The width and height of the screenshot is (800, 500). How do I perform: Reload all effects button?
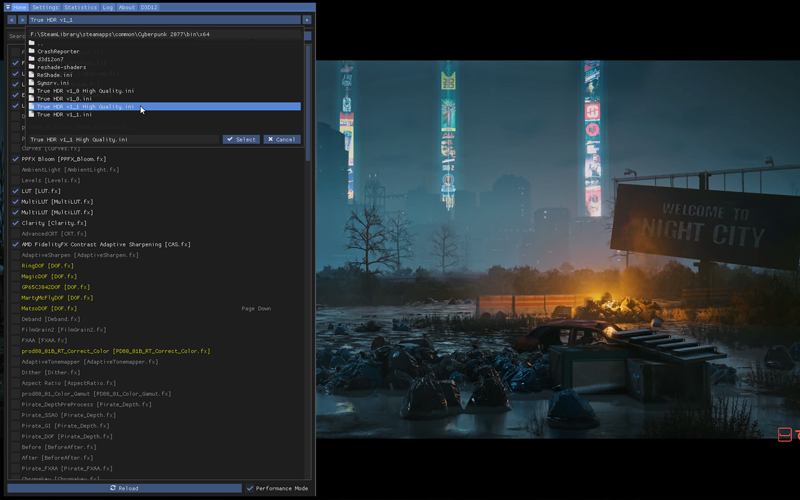pos(124,488)
